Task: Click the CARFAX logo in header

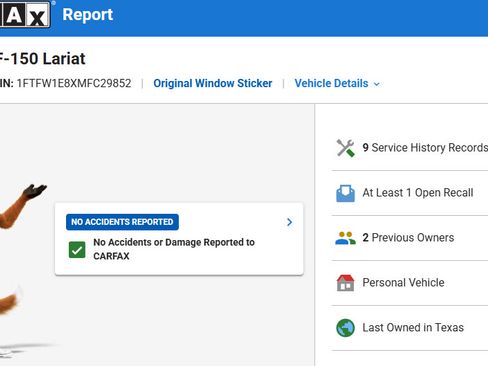Action: (25, 14)
